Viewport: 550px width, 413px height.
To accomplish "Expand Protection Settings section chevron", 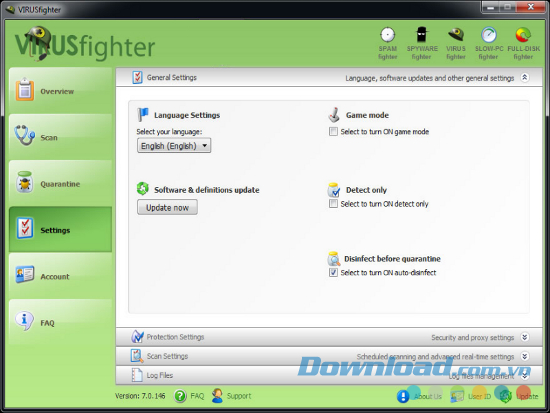I will (x=524, y=337).
